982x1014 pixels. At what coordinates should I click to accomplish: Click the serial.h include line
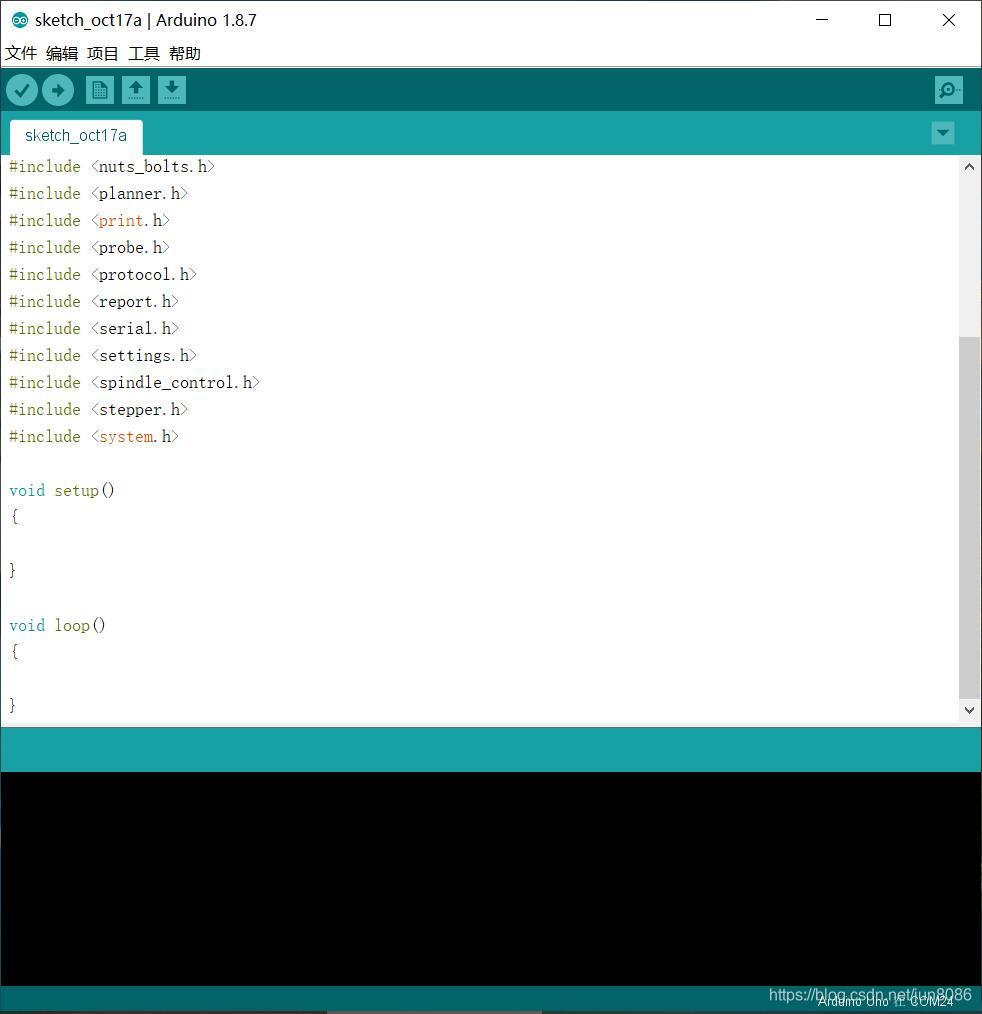[x=94, y=329]
